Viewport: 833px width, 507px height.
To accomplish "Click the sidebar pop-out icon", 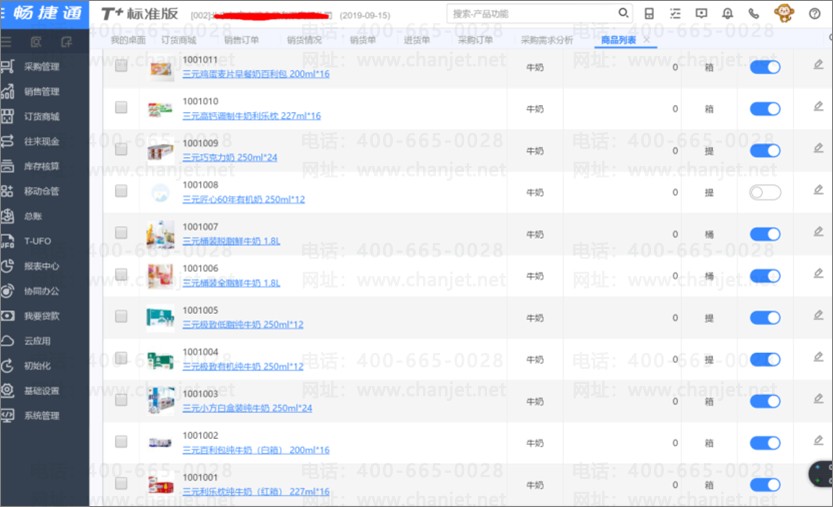I will click(66, 41).
